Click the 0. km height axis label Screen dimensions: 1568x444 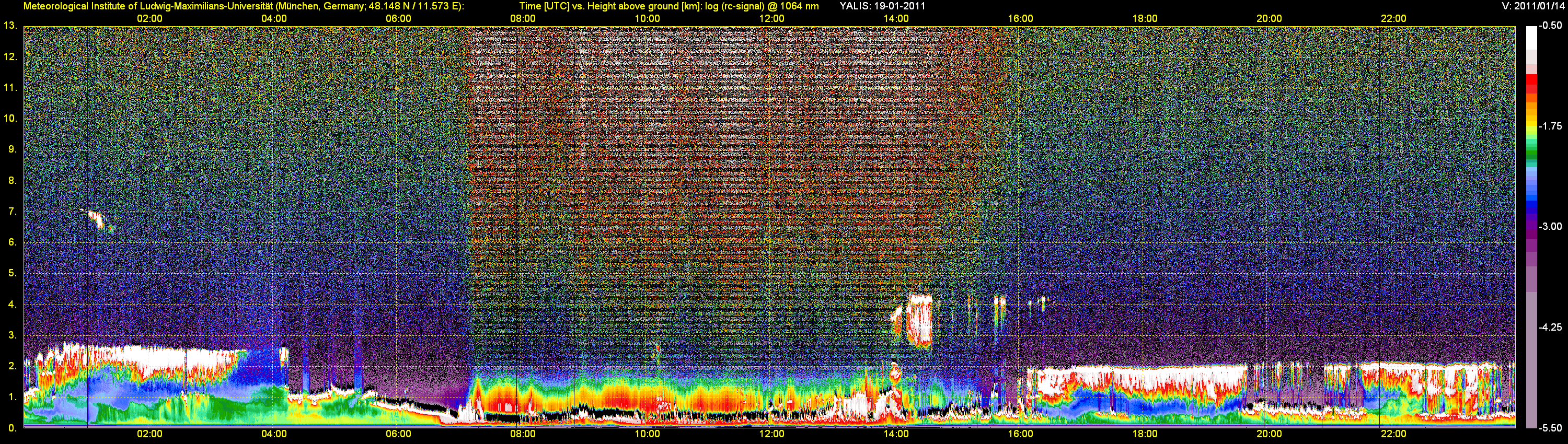(x=12, y=428)
